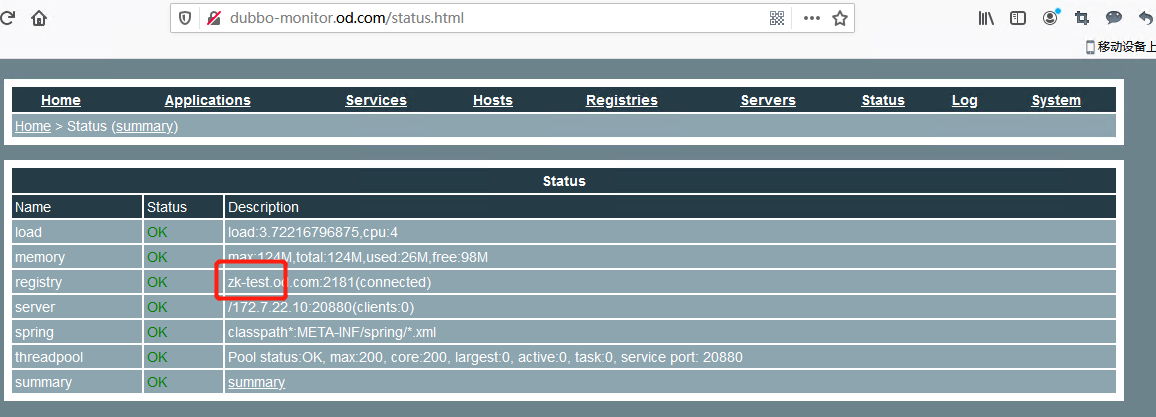Toggle the sidebar view icon
The height and width of the screenshot is (417, 1156).
pyautogui.click(x=1017, y=18)
